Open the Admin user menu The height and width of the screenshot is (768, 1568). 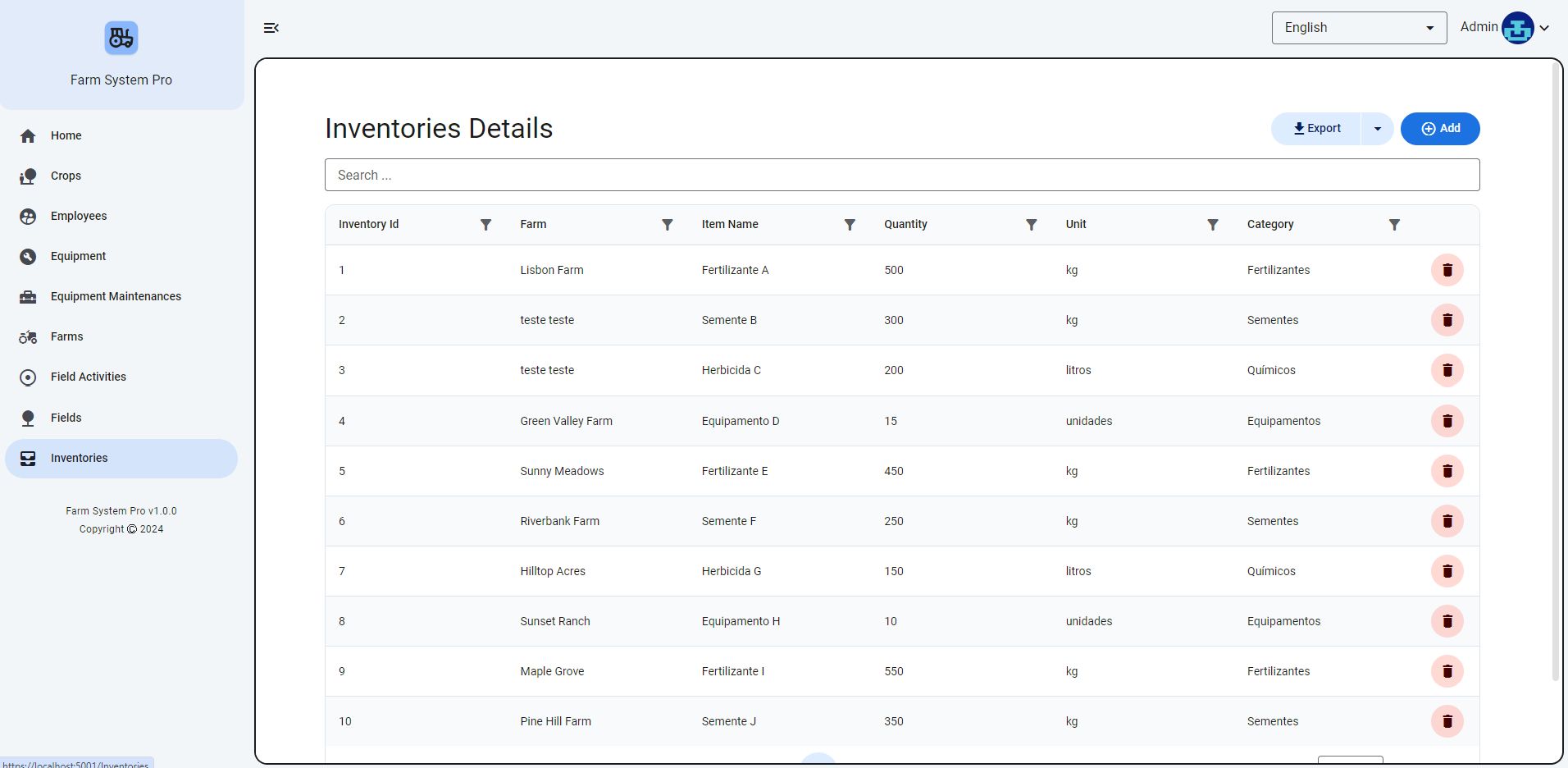[1504, 28]
